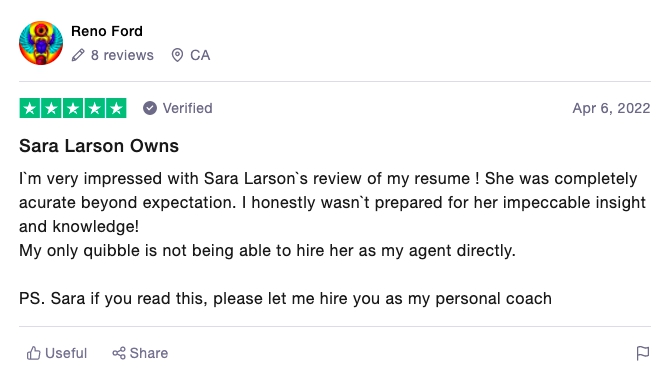Click the second green rating star
Viewport: 671px width, 384px height.
tap(51, 108)
